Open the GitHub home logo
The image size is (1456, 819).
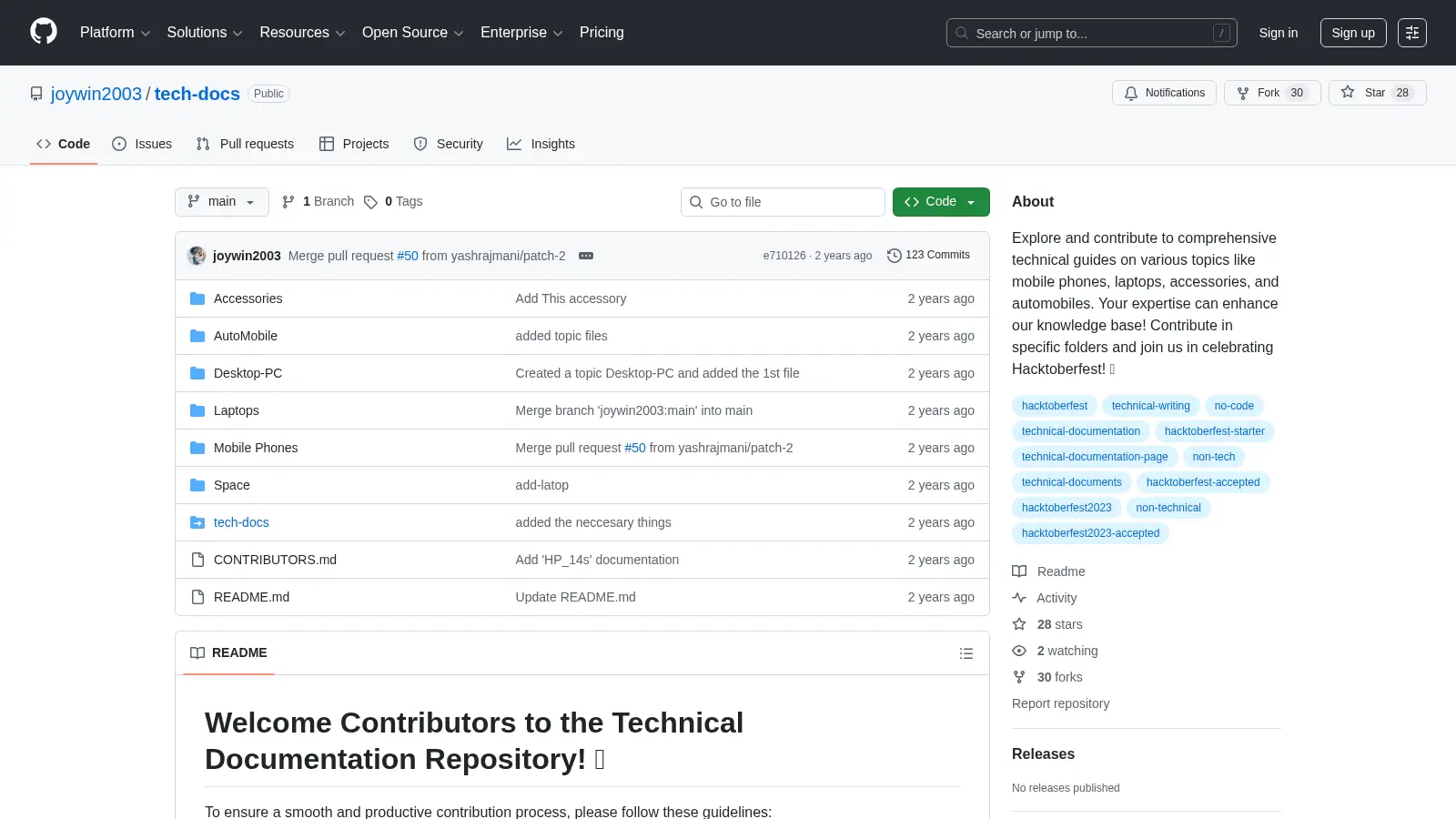(x=44, y=32)
